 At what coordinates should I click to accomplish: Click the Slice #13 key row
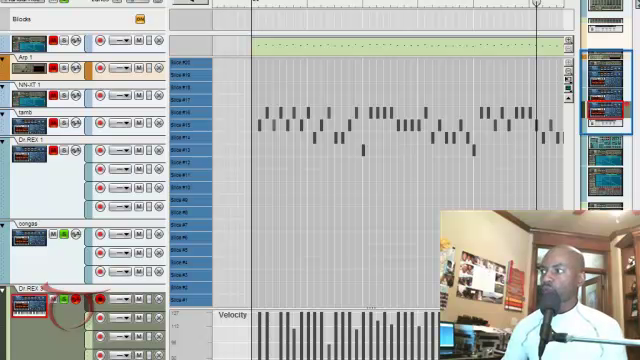click(x=191, y=150)
